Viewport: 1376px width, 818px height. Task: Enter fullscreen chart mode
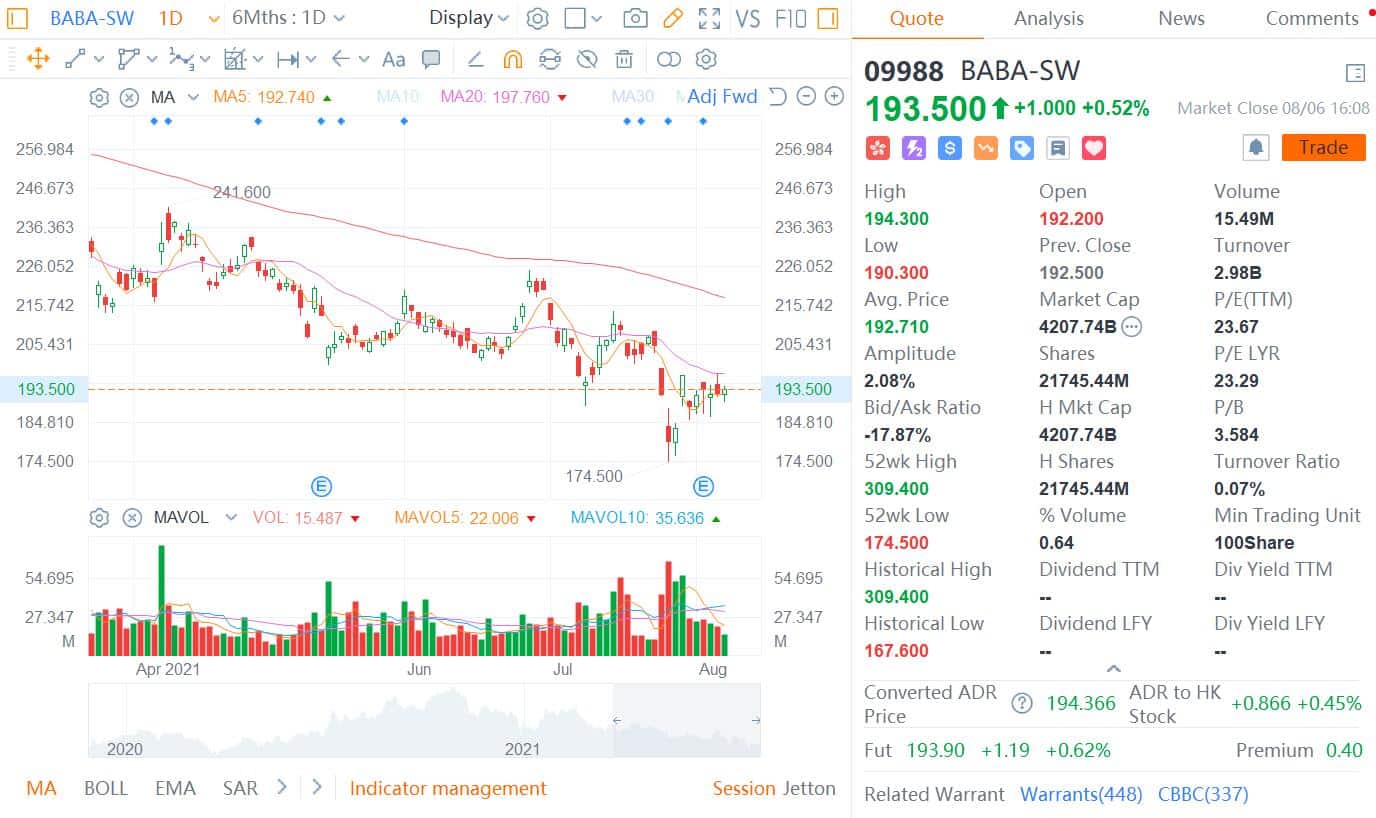(x=710, y=17)
